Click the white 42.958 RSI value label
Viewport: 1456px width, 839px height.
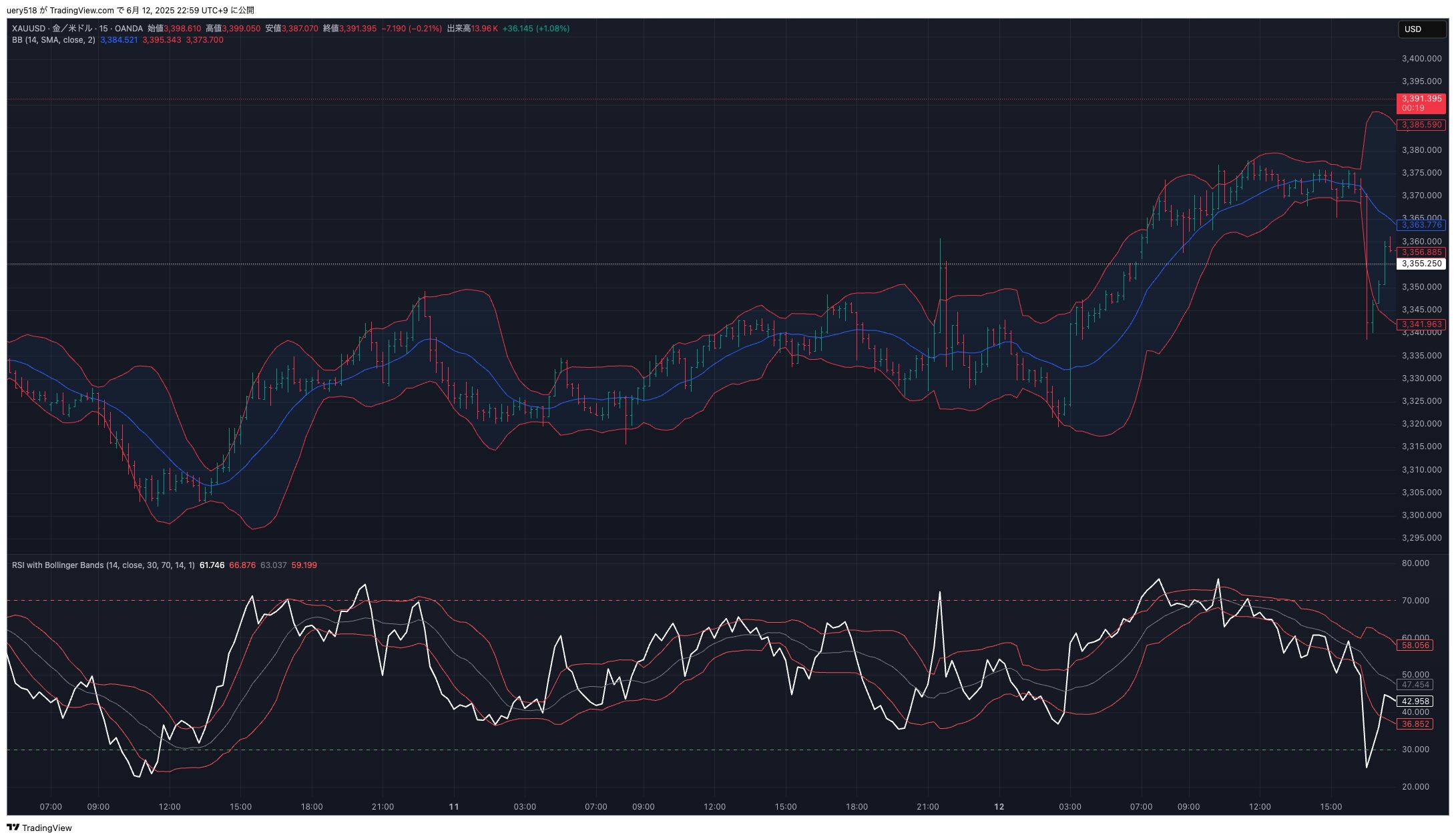point(1415,702)
